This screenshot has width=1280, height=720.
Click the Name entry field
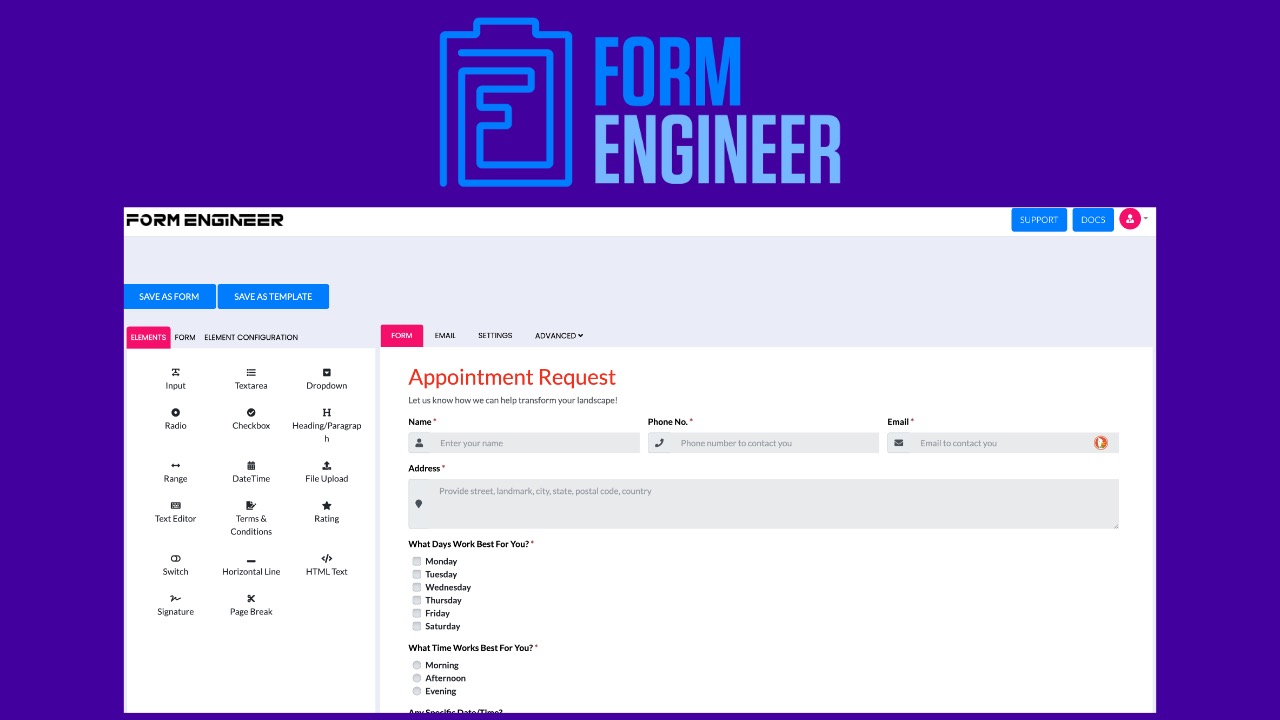coord(530,443)
